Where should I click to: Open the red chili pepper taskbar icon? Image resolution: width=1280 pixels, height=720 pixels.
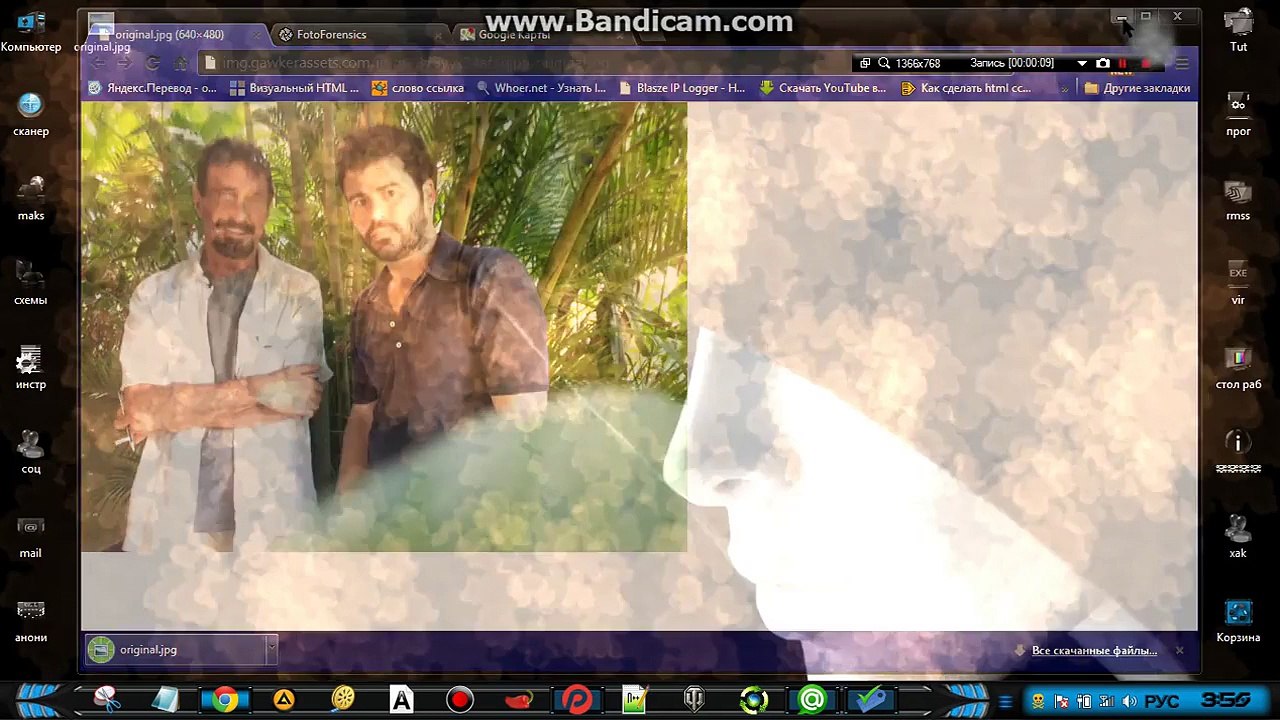point(519,699)
